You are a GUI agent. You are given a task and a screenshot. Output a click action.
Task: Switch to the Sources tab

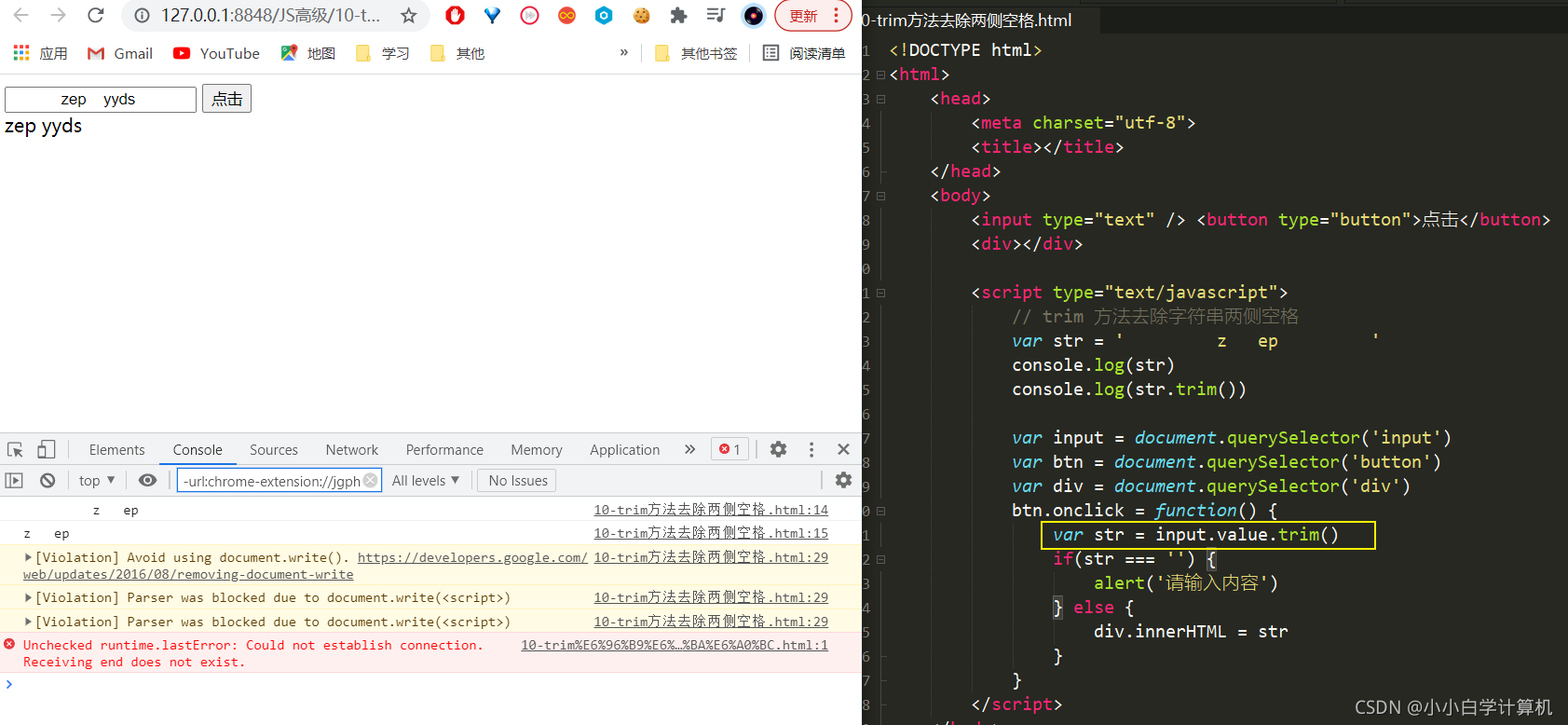(274, 449)
